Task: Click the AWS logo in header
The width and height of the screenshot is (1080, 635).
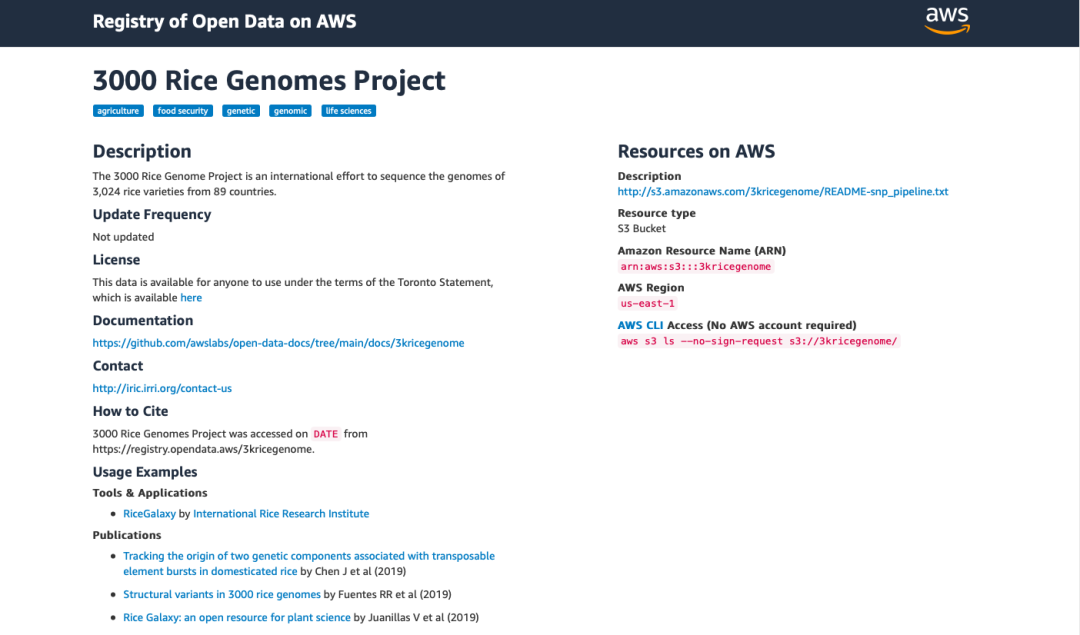Action: click(x=947, y=21)
